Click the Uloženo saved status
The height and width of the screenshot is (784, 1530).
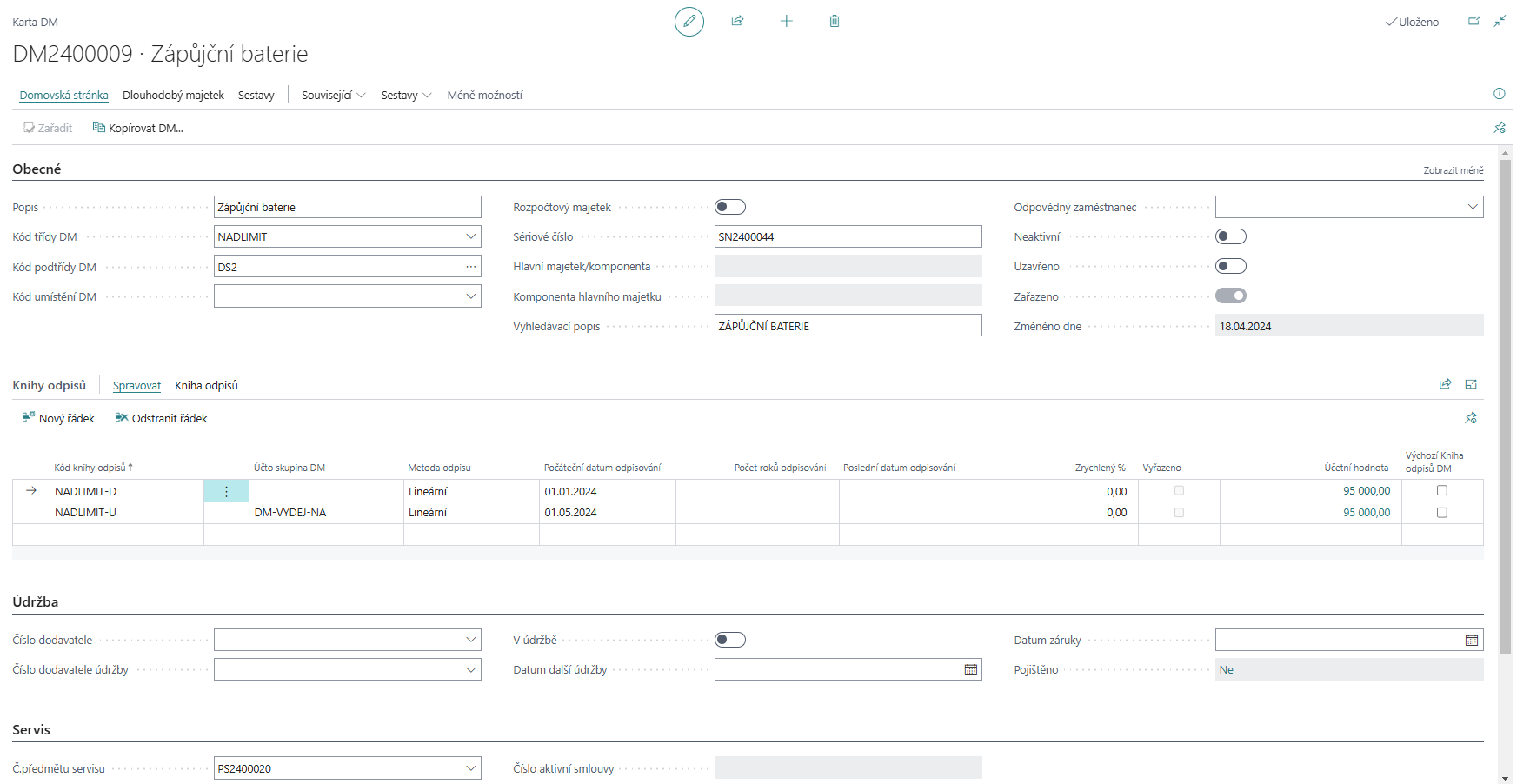pos(1413,22)
